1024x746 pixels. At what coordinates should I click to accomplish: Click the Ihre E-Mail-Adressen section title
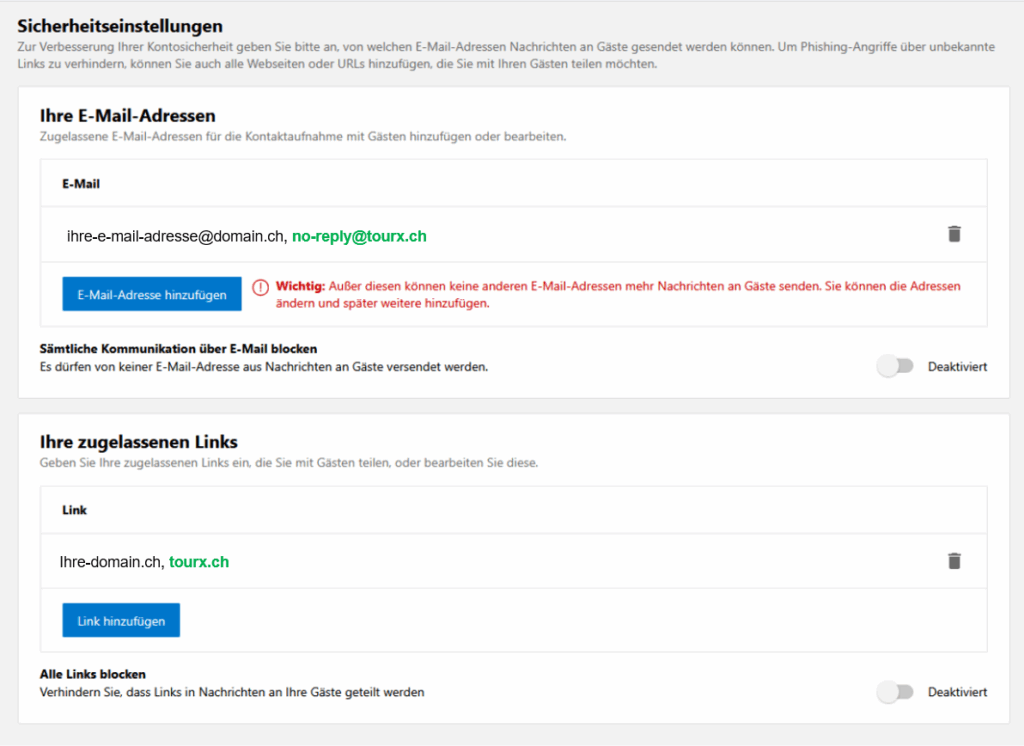pos(127,116)
